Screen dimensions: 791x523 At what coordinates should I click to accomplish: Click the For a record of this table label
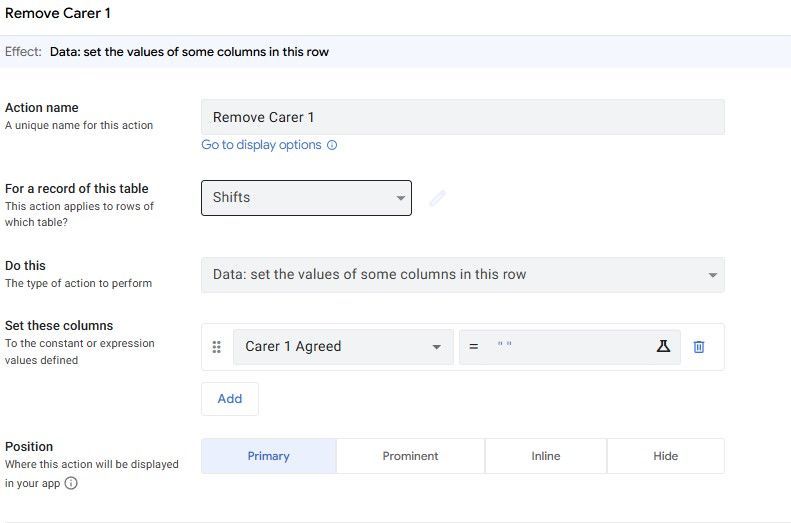[x=77, y=189]
